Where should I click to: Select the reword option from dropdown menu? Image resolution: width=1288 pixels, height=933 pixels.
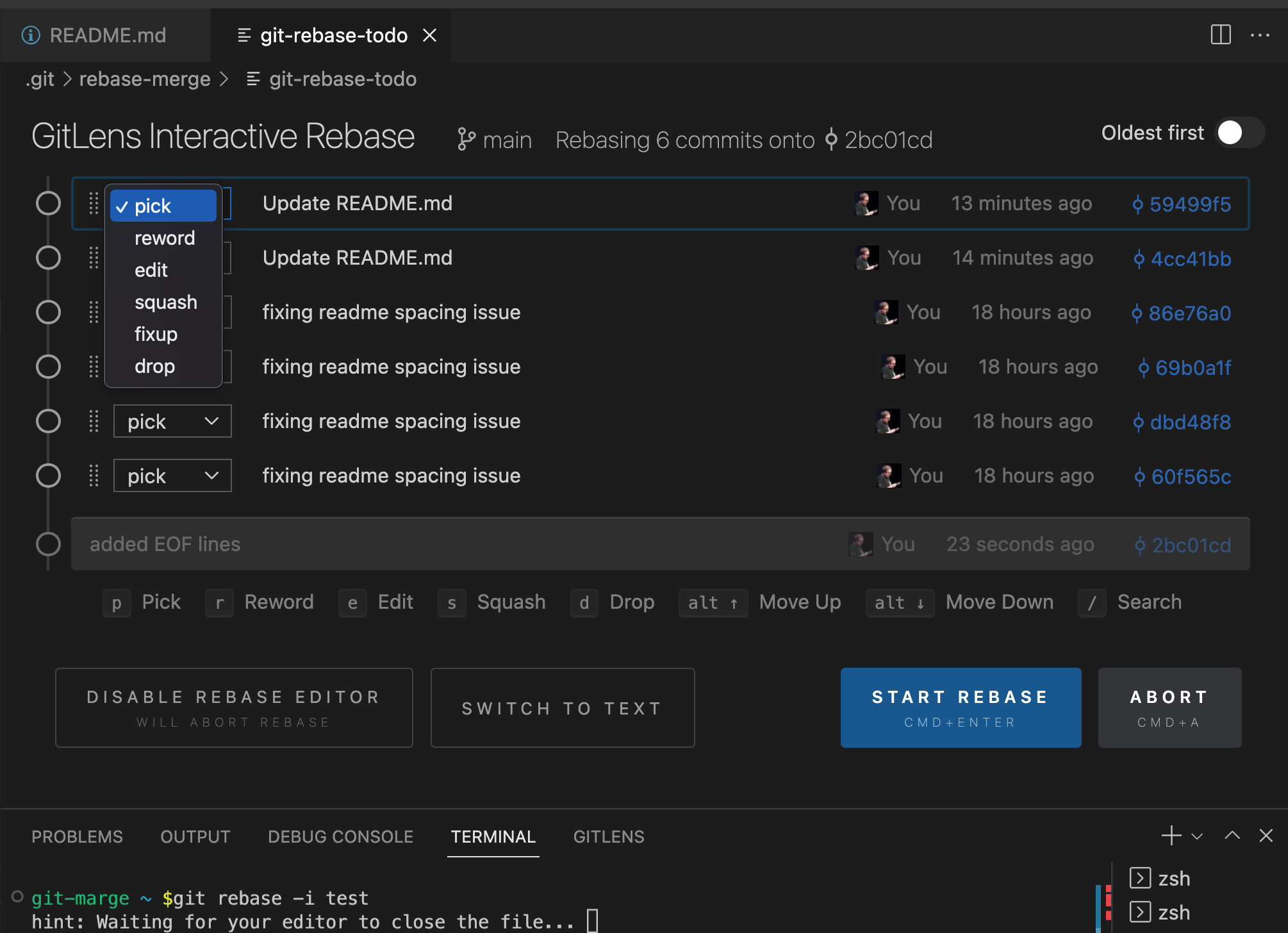pyautogui.click(x=164, y=237)
